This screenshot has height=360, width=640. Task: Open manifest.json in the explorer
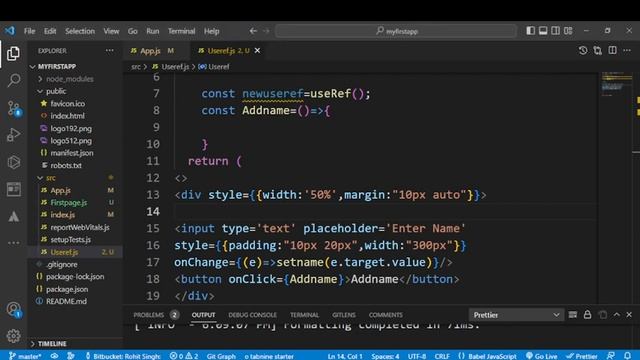72,153
